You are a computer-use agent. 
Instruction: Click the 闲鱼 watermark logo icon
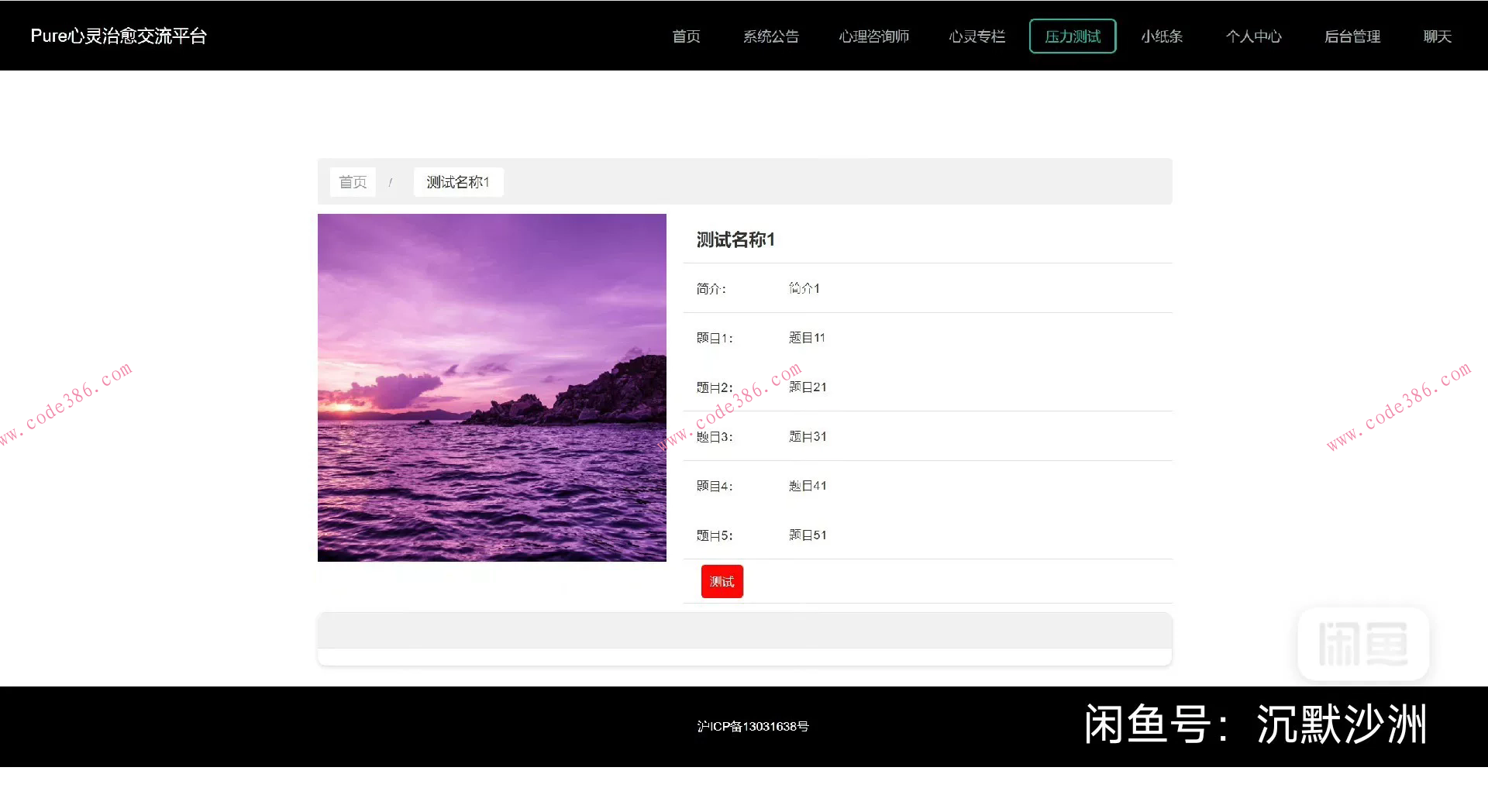1362,643
